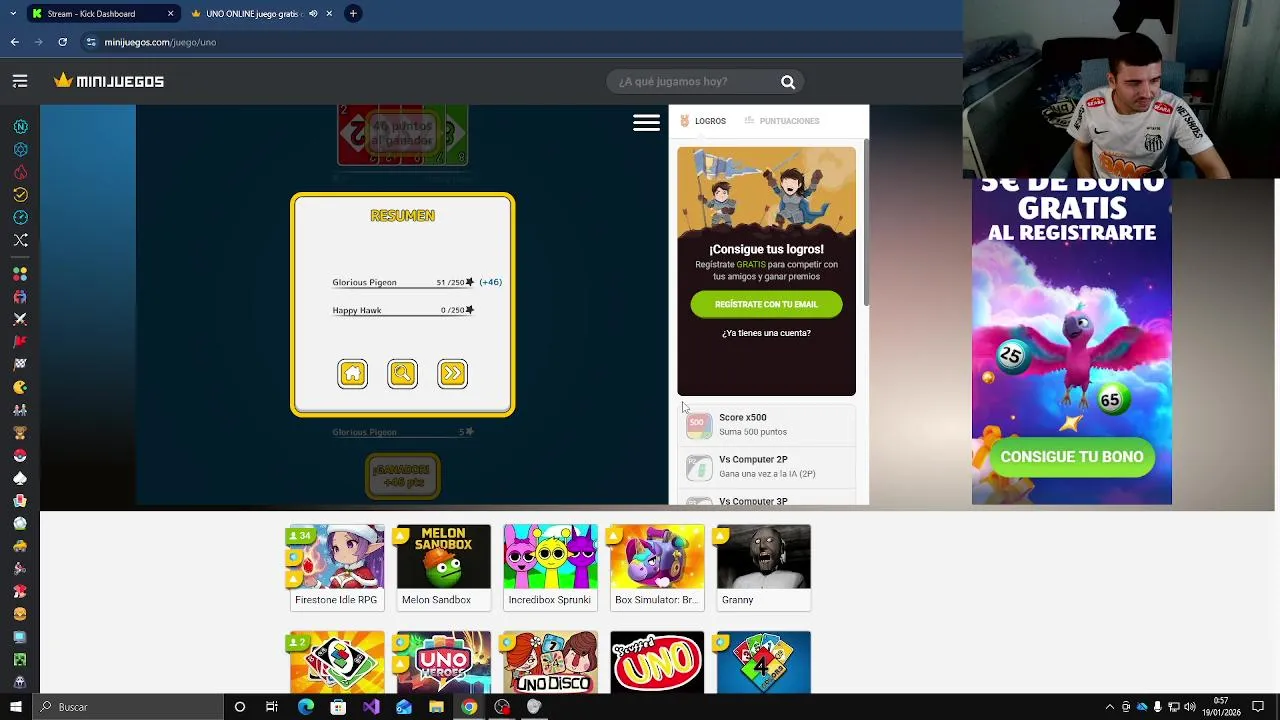Click the Windows 'Buscar' search box

126,707
